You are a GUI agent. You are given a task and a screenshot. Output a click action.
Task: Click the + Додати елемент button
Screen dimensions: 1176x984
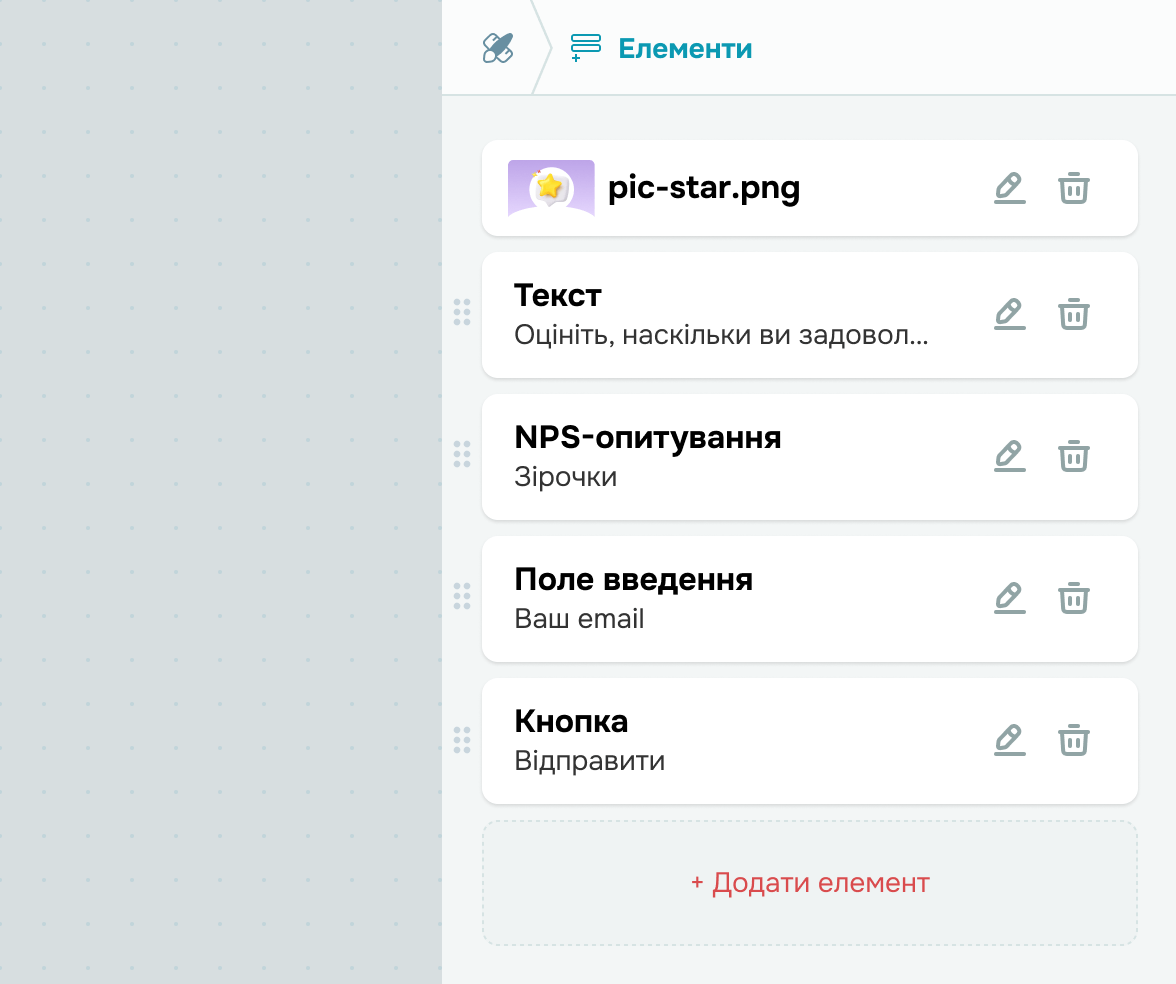810,883
